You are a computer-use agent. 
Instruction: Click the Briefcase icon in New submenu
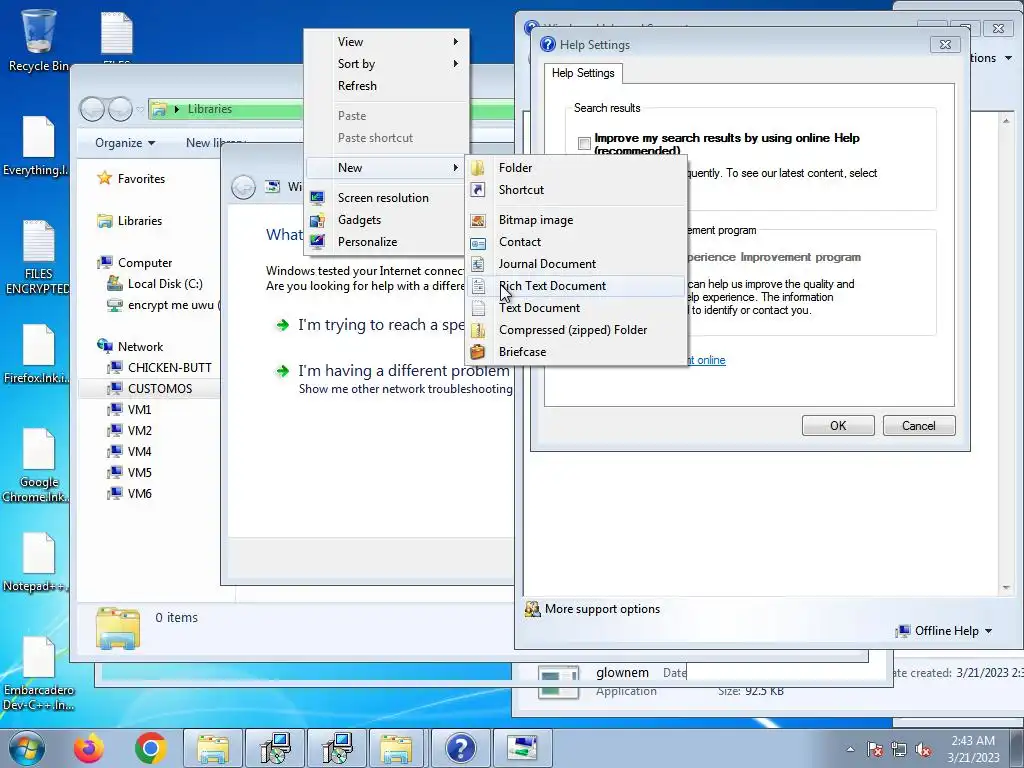478,352
